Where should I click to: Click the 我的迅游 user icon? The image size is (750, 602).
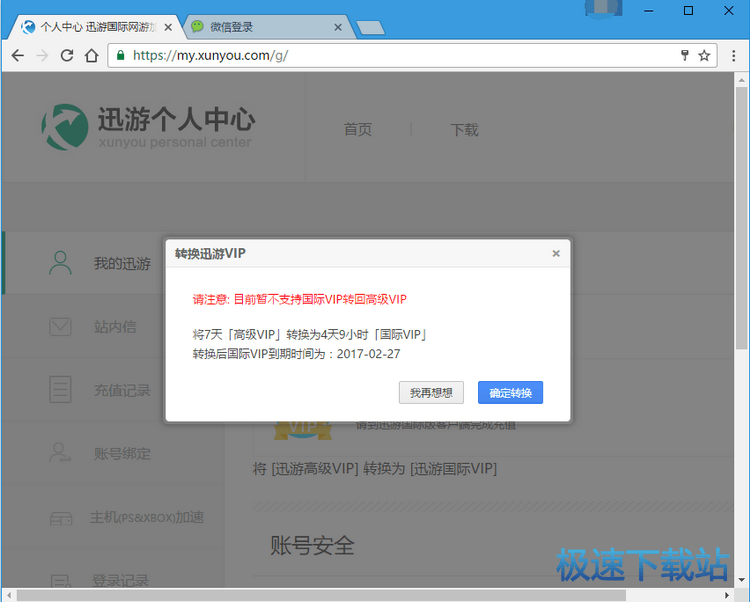tap(60, 263)
